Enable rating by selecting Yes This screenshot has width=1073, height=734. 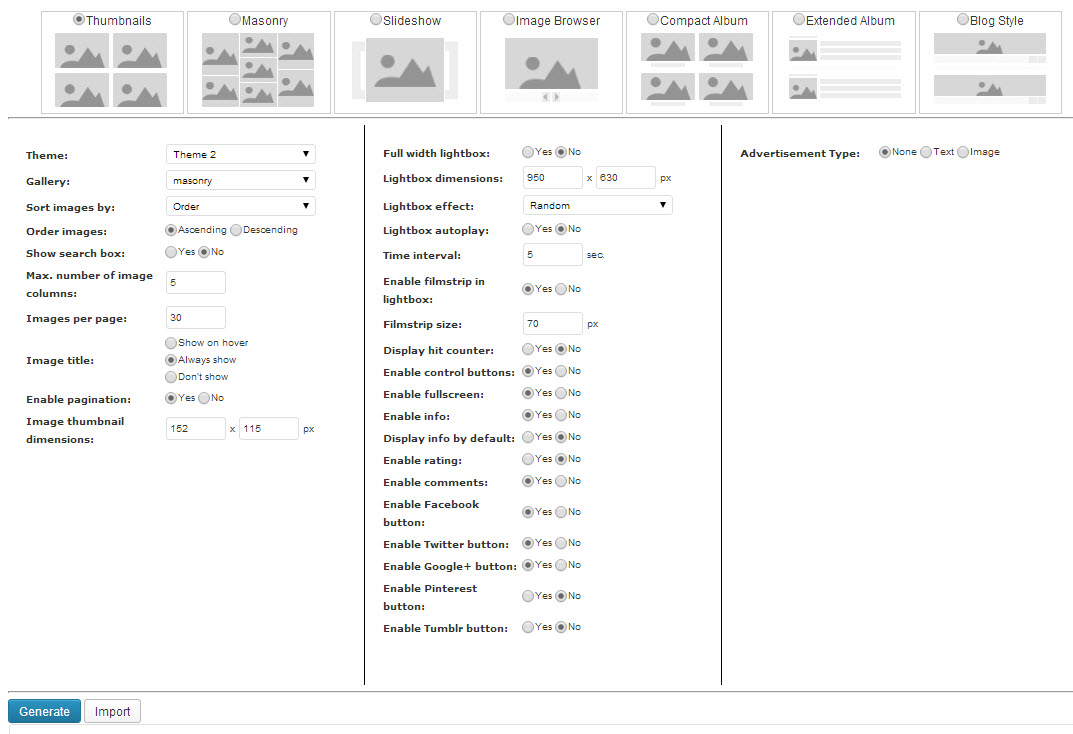[x=528, y=459]
